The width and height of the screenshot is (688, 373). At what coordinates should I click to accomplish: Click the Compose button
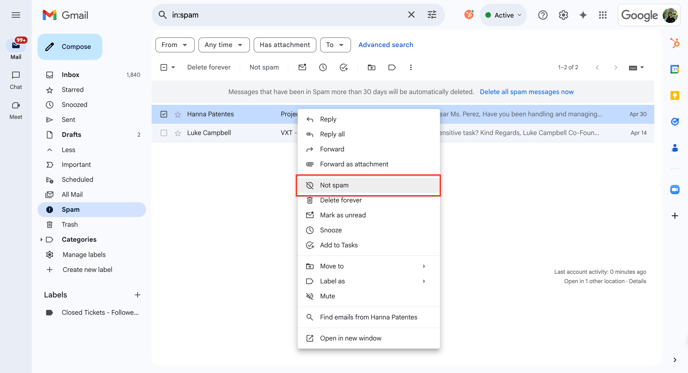(70, 47)
